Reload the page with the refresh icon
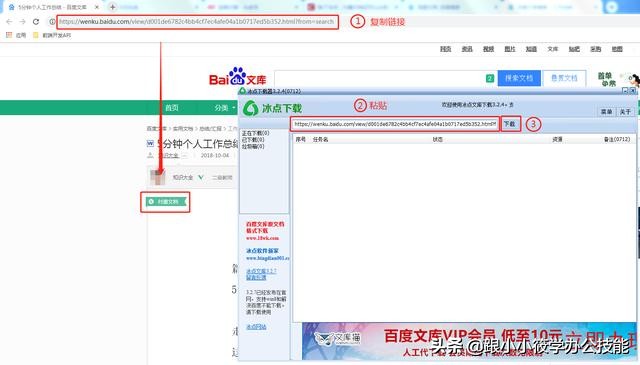The height and width of the screenshot is (365, 640). tap(36, 22)
